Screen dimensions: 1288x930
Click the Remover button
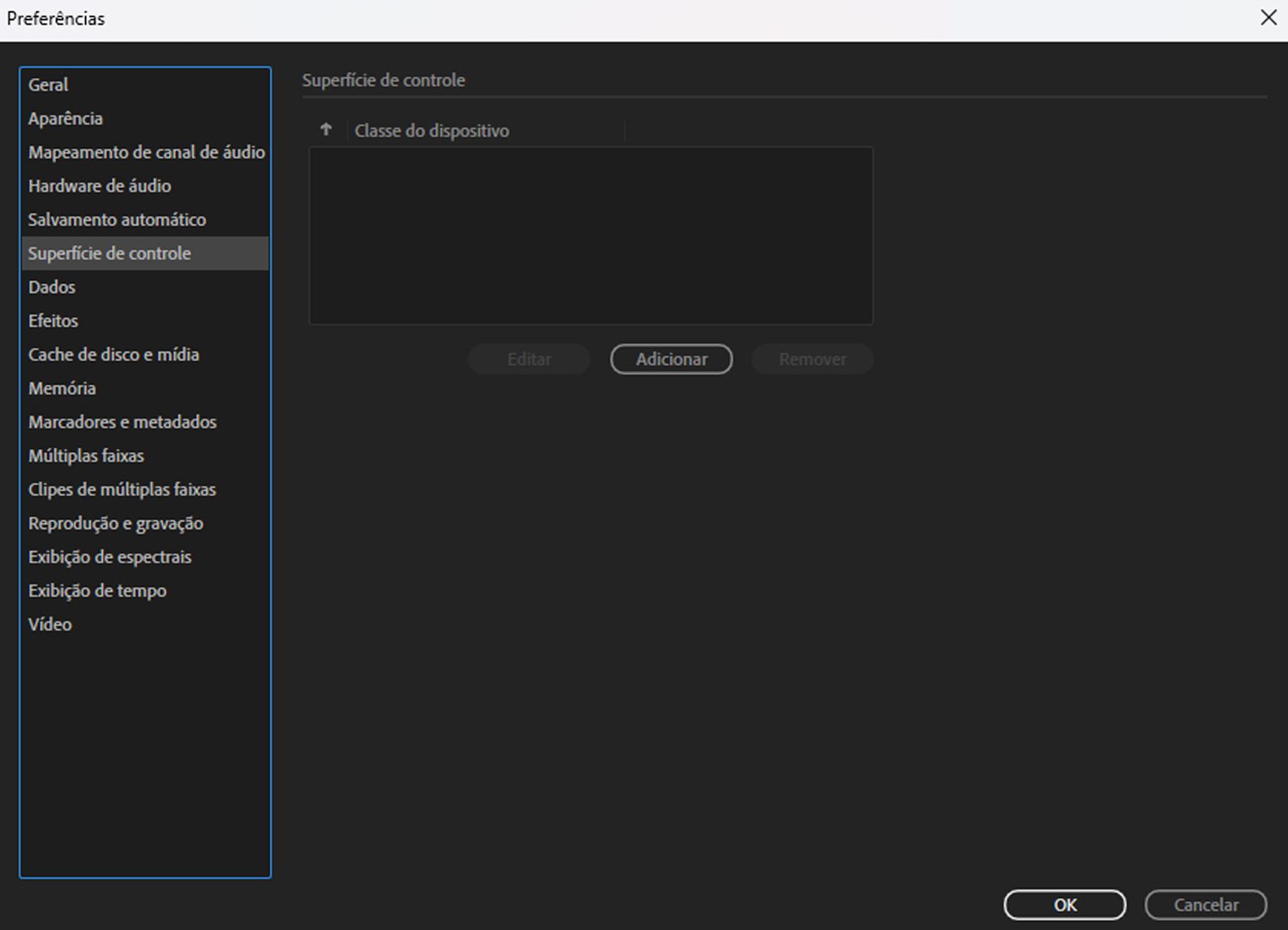click(813, 359)
